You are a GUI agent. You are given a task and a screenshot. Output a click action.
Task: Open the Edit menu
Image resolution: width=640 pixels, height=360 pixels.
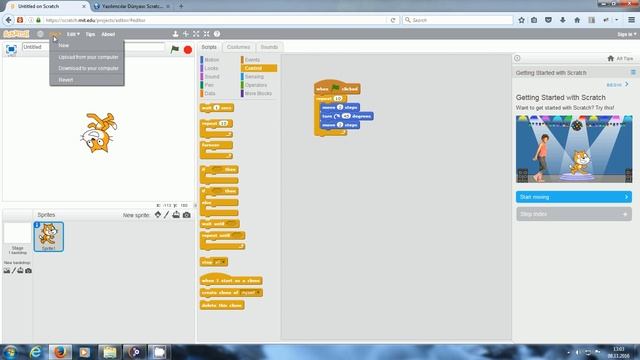pyautogui.click(x=73, y=34)
